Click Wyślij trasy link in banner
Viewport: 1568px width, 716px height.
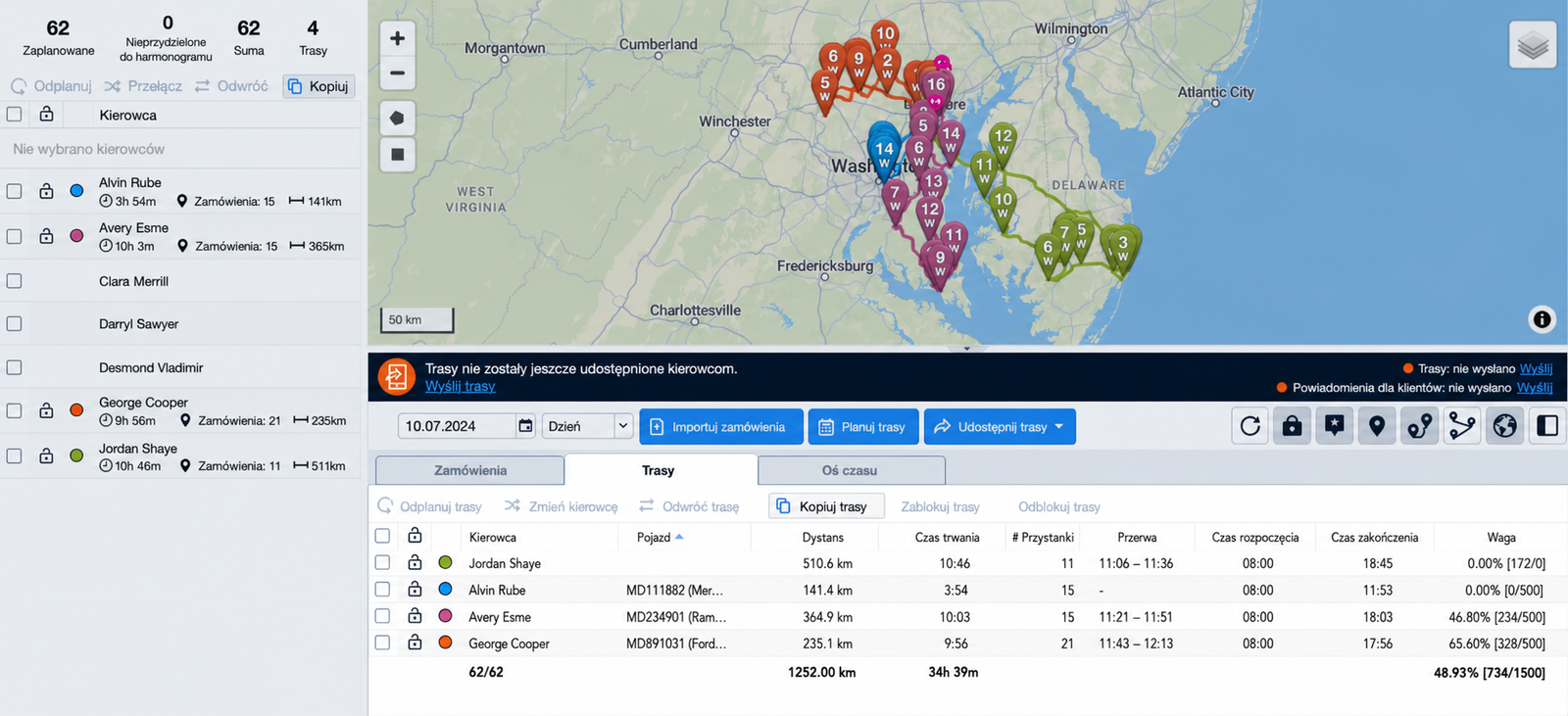pyautogui.click(x=460, y=386)
